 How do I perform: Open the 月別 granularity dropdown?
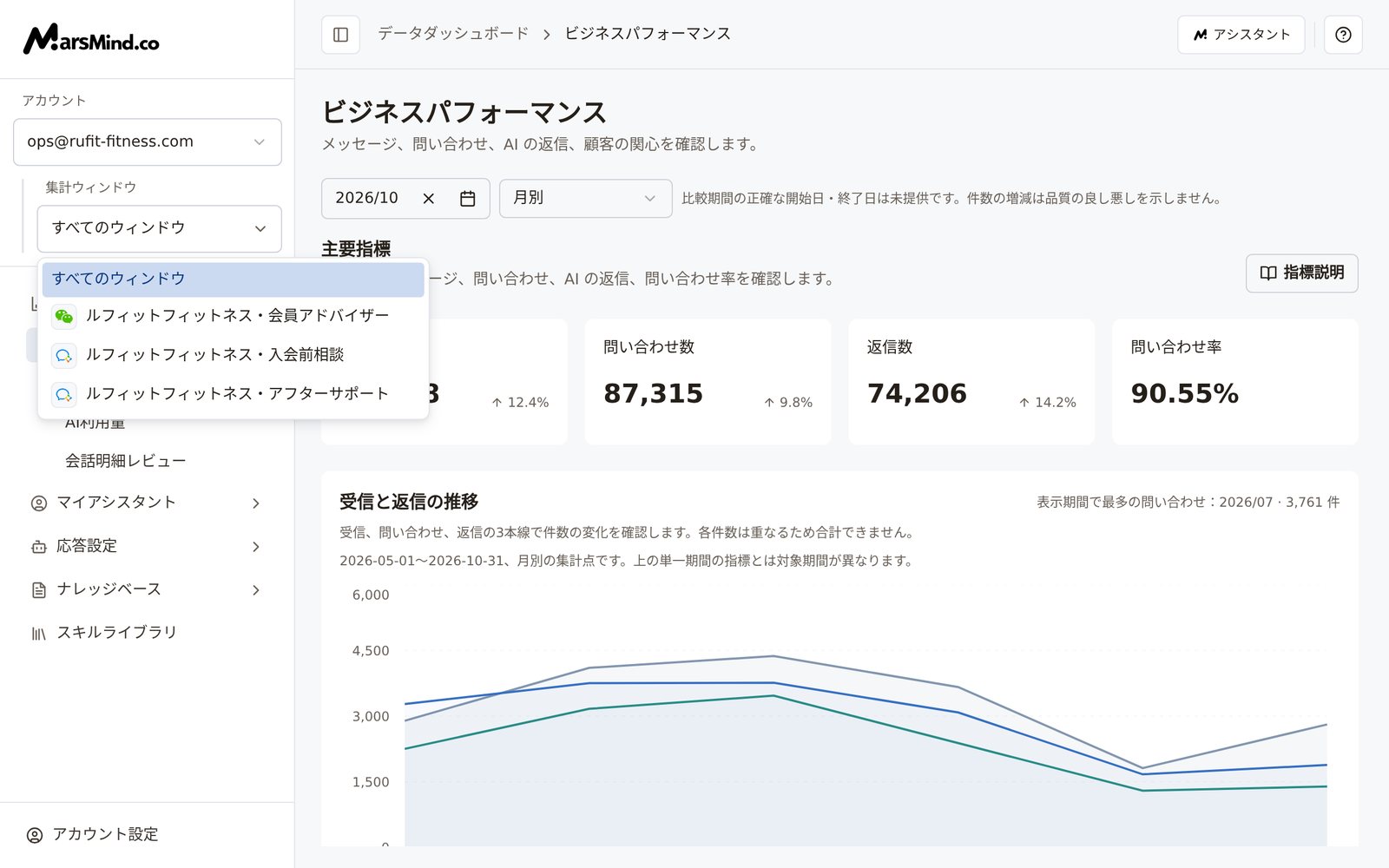pos(586,198)
